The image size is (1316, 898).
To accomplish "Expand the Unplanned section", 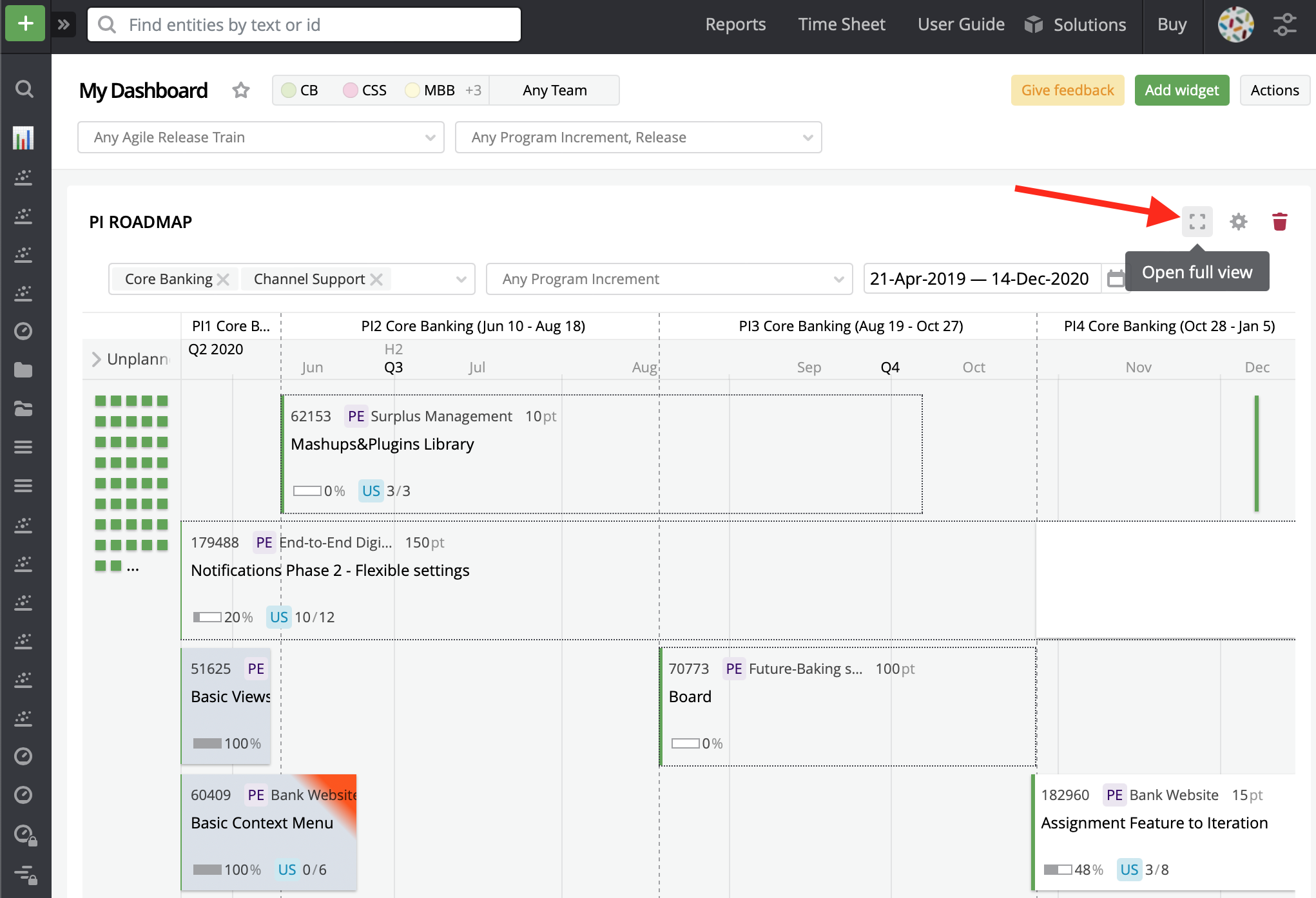I will click(95, 359).
